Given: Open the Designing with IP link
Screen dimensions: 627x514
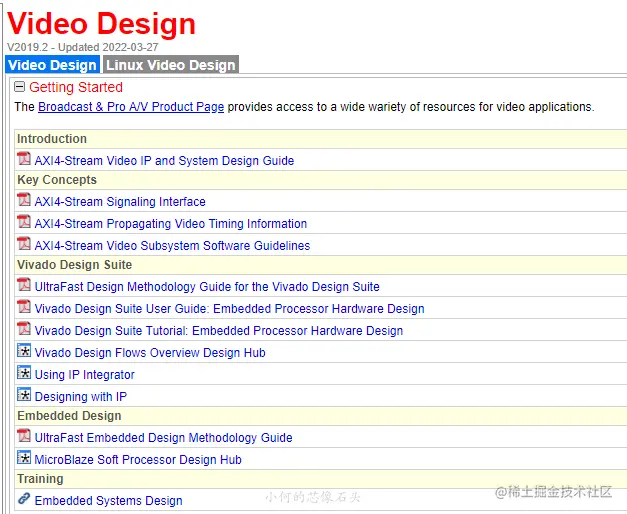Looking at the screenshot, I should pyautogui.click(x=81, y=397).
